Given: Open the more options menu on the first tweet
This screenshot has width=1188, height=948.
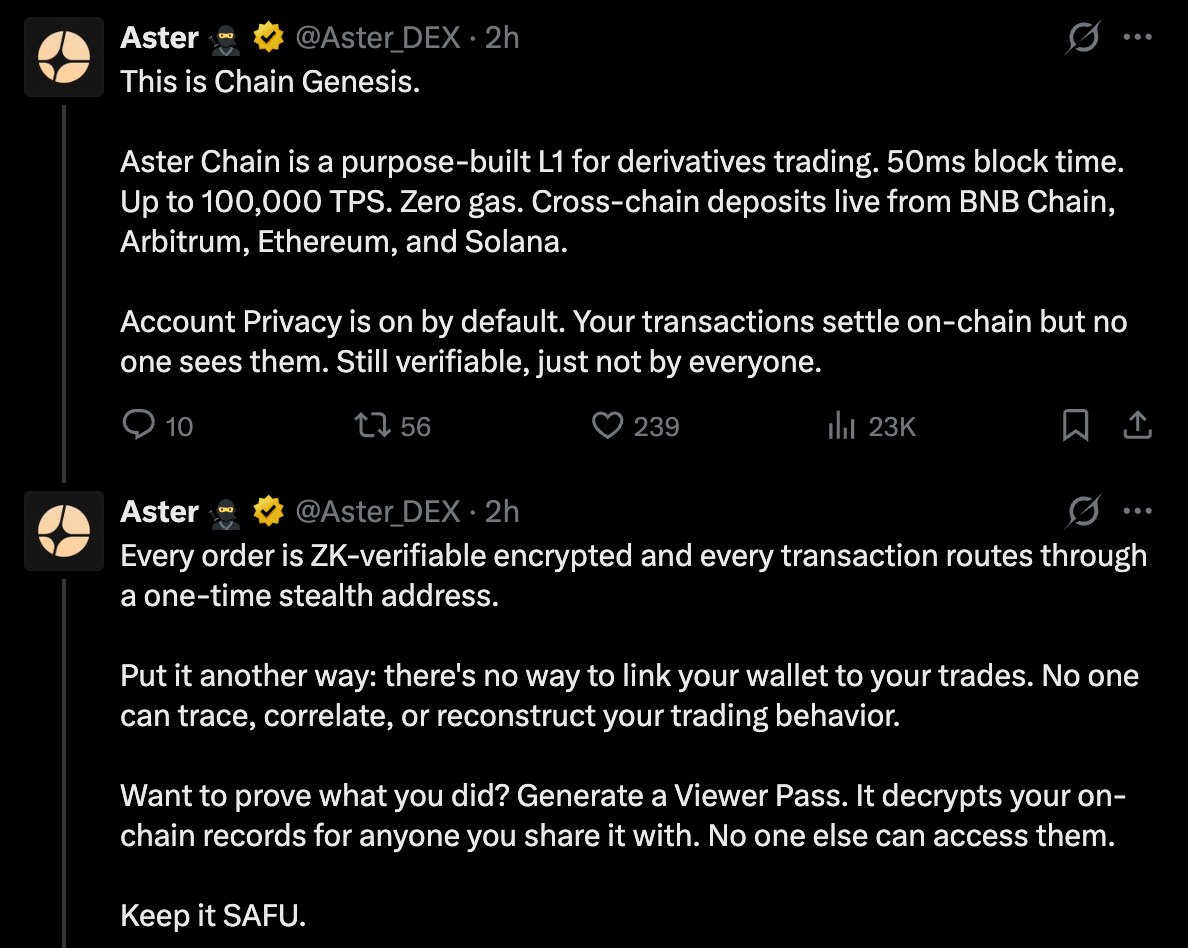Looking at the screenshot, I should [x=1138, y=36].
